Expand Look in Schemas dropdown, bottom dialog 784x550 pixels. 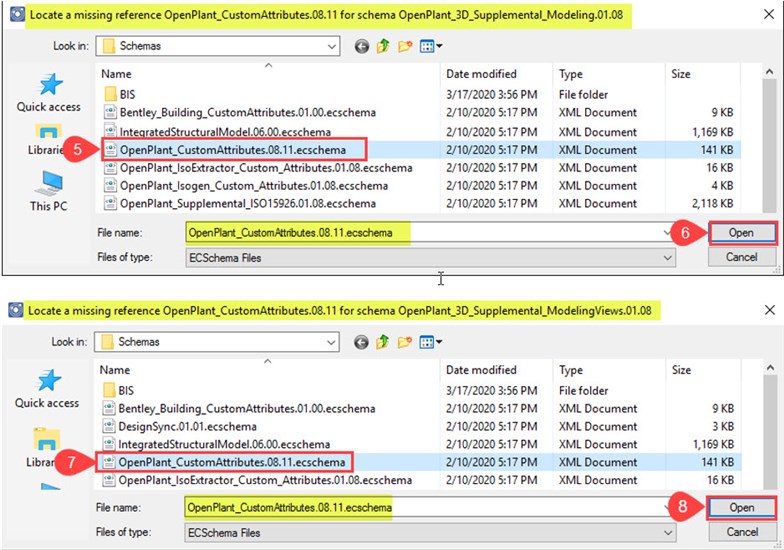(330, 342)
